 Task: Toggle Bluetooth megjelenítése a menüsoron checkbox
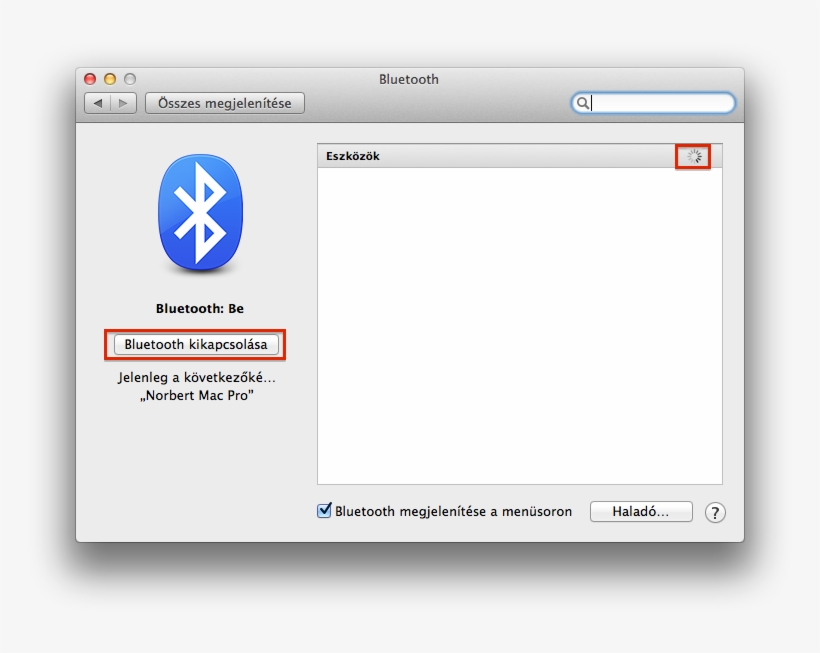[x=324, y=510]
